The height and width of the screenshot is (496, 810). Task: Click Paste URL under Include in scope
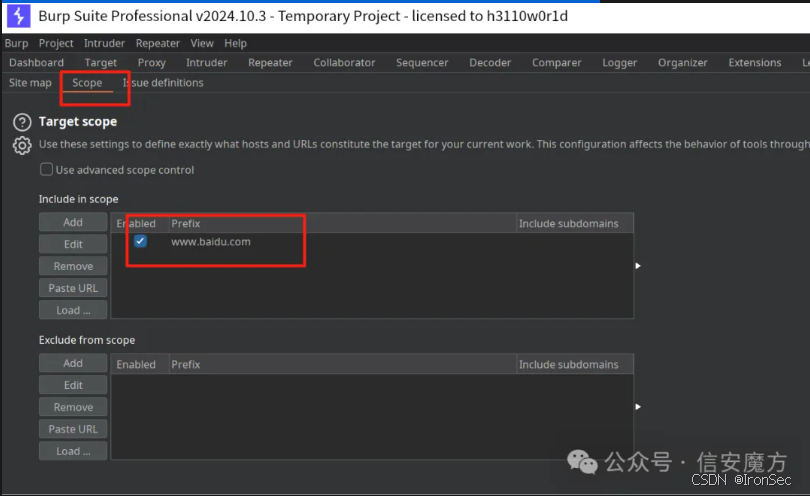(x=73, y=288)
